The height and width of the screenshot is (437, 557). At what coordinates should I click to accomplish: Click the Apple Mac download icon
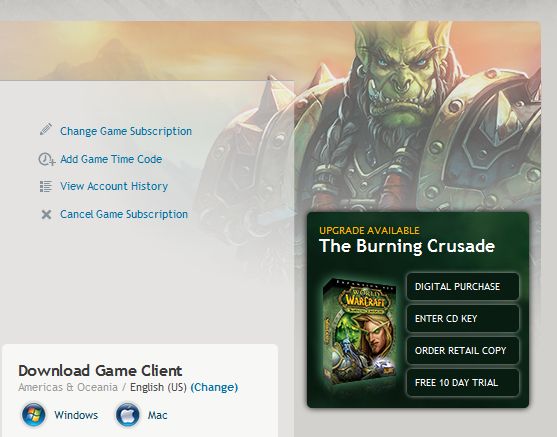[x=127, y=414]
